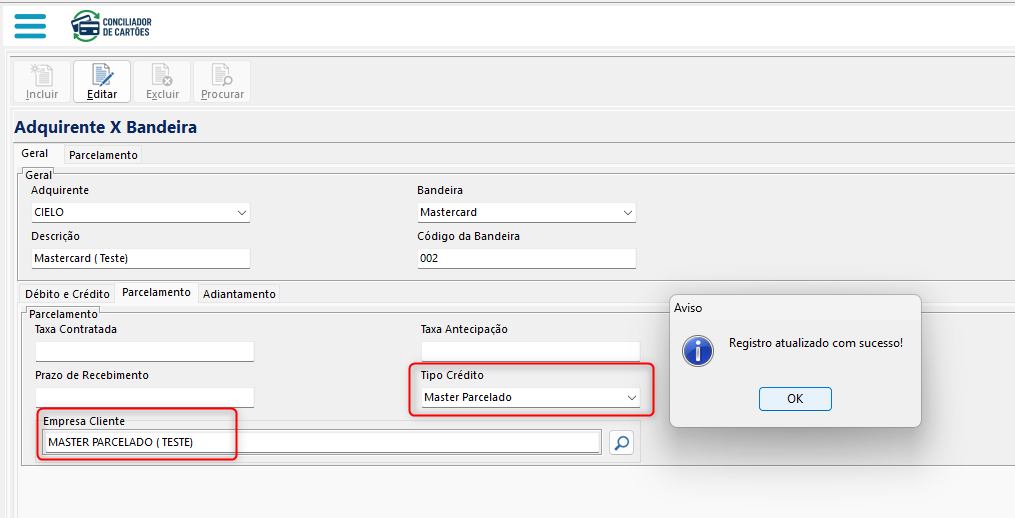This screenshot has width=1015, height=518.
Task: Click the blue info icon in Aviso dialog
Action: (696, 350)
